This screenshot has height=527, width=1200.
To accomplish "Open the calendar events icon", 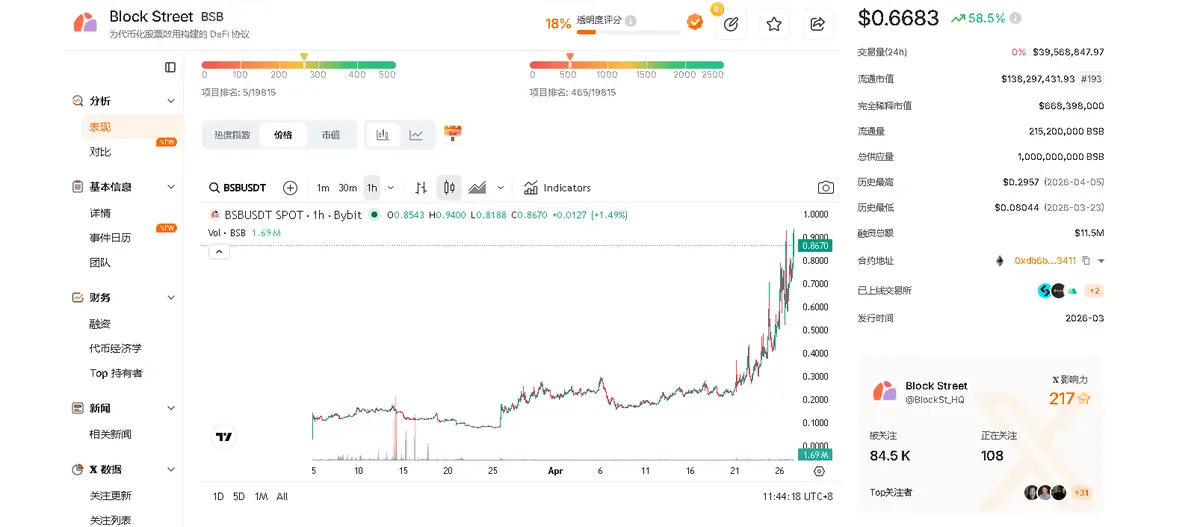I will [452, 134].
